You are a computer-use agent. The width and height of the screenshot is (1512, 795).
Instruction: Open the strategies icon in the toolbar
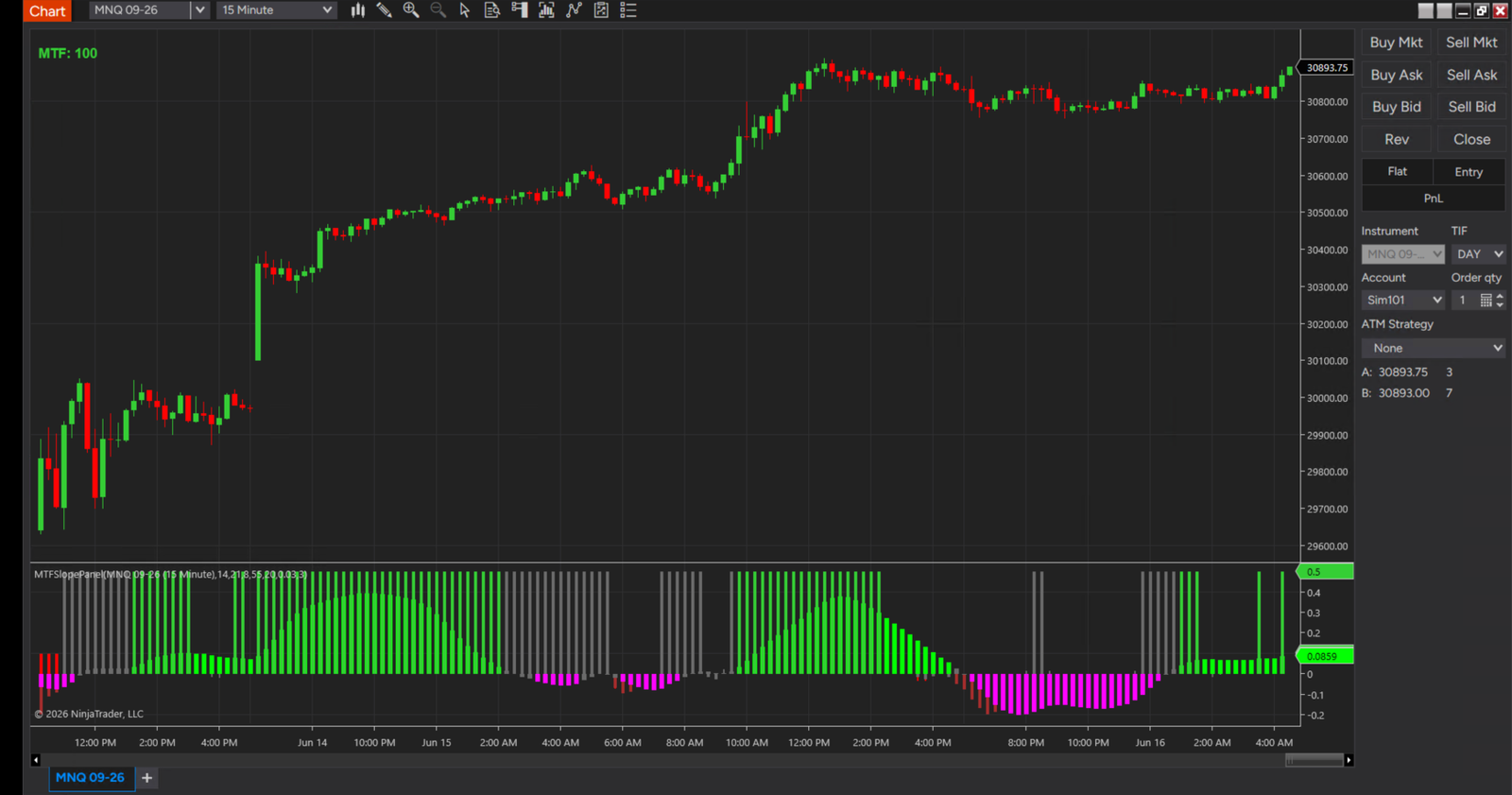[x=574, y=10]
